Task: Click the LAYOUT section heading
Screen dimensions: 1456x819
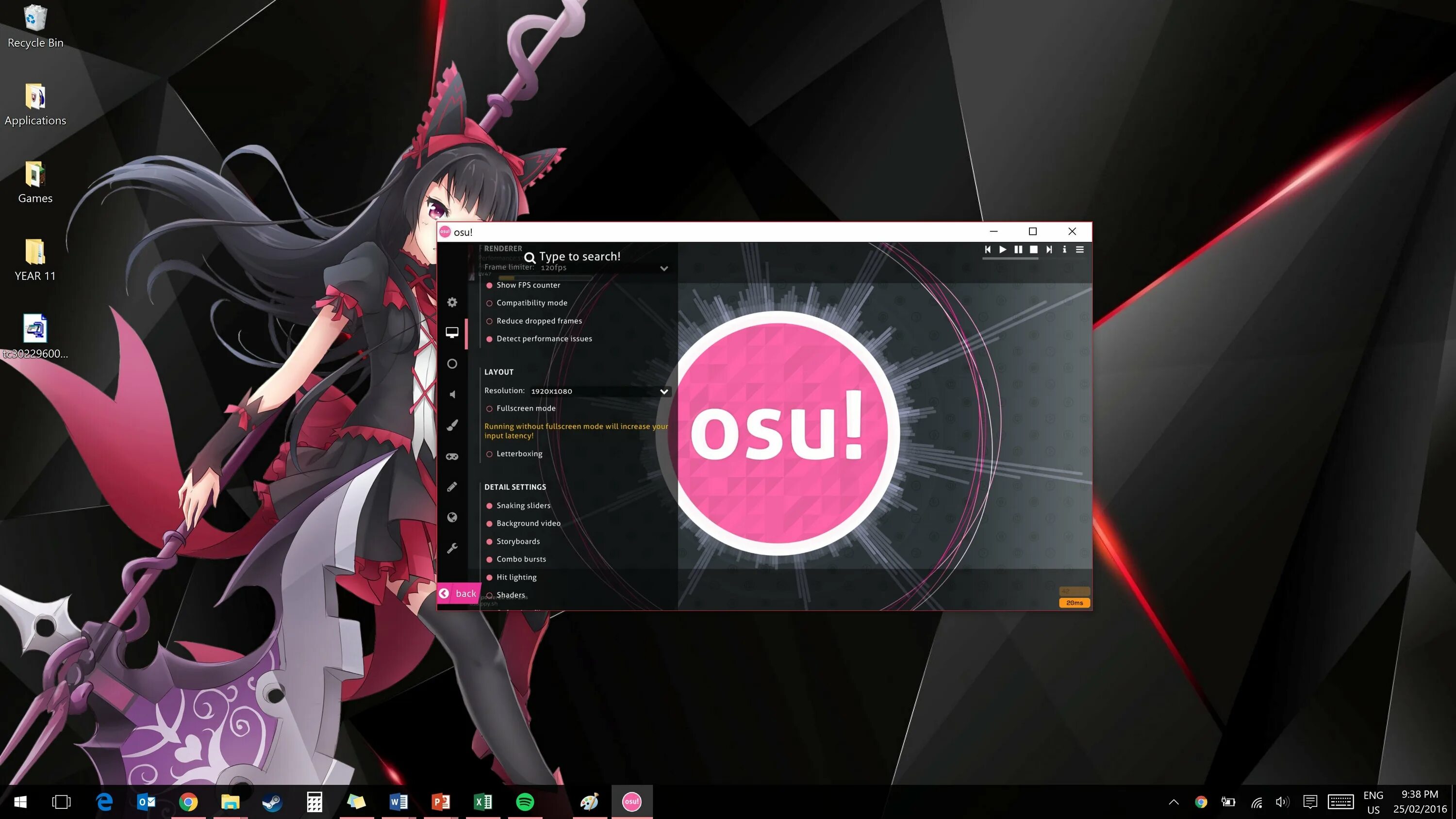Action: (x=498, y=372)
